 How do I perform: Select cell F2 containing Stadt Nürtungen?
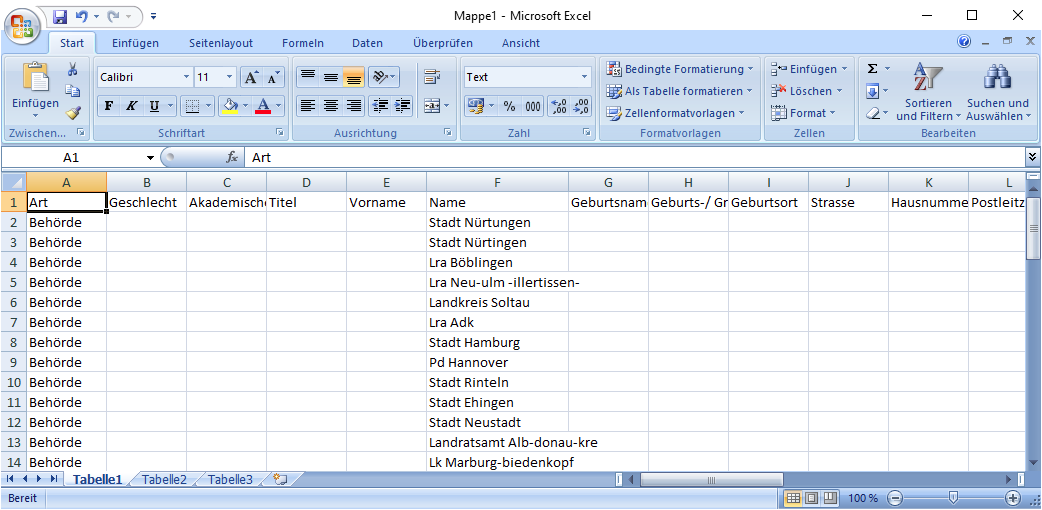pos(497,222)
